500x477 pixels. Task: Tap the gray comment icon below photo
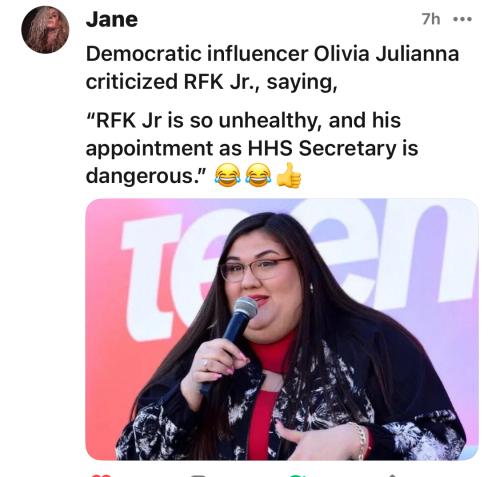coord(199,475)
